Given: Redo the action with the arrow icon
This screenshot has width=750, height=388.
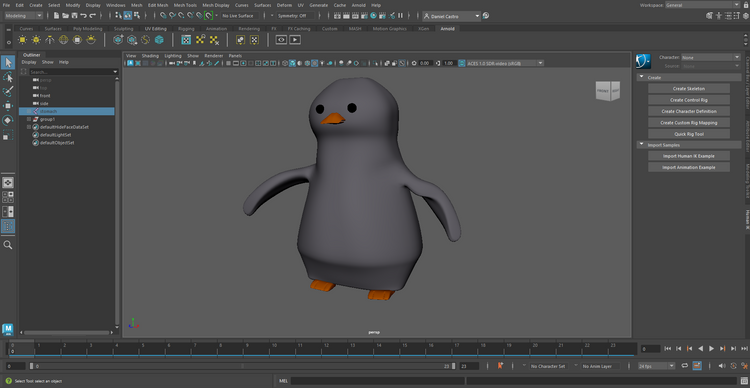Looking at the screenshot, I should click(x=93, y=16).
